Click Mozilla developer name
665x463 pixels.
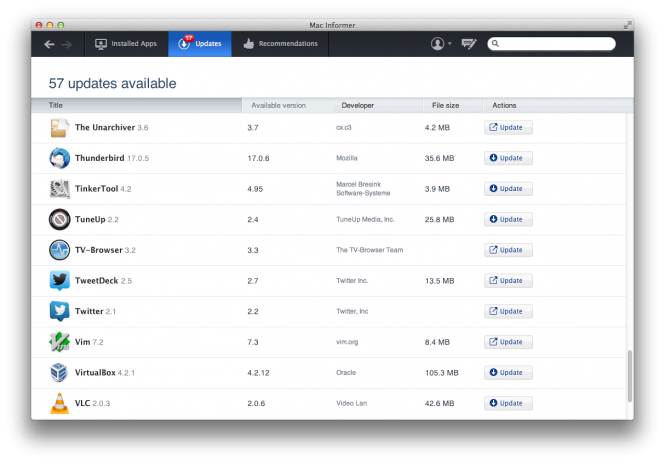pyautogui.click(x=347, y=158)
